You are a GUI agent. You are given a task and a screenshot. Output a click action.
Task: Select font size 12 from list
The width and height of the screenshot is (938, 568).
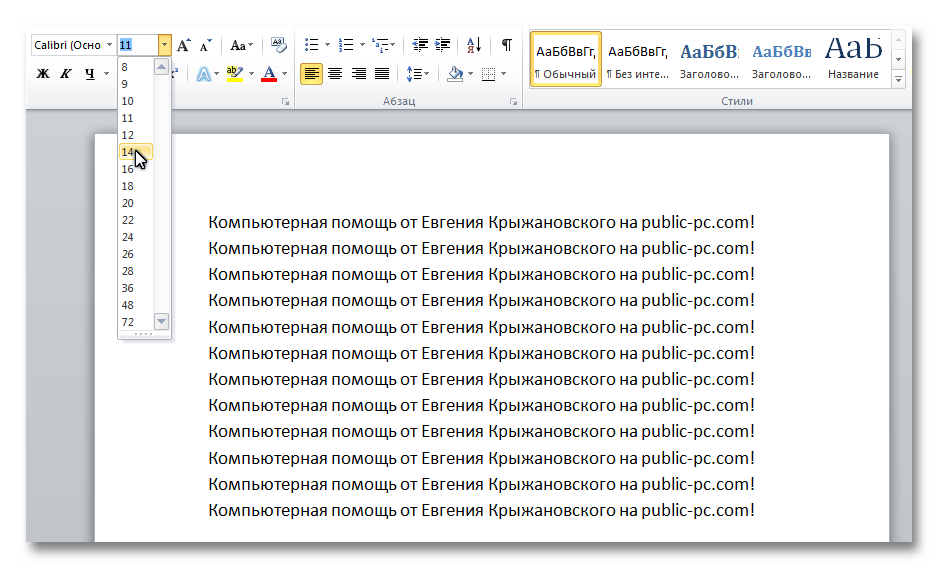[x=136, y=135]
